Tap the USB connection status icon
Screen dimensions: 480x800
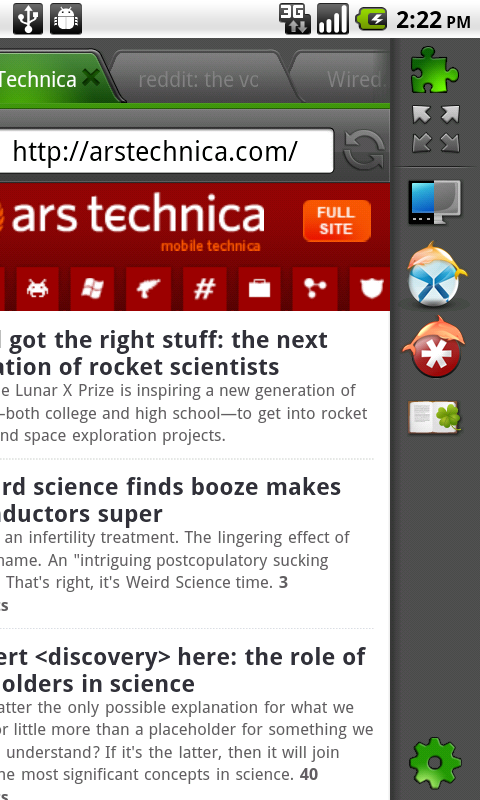point(28,19)
